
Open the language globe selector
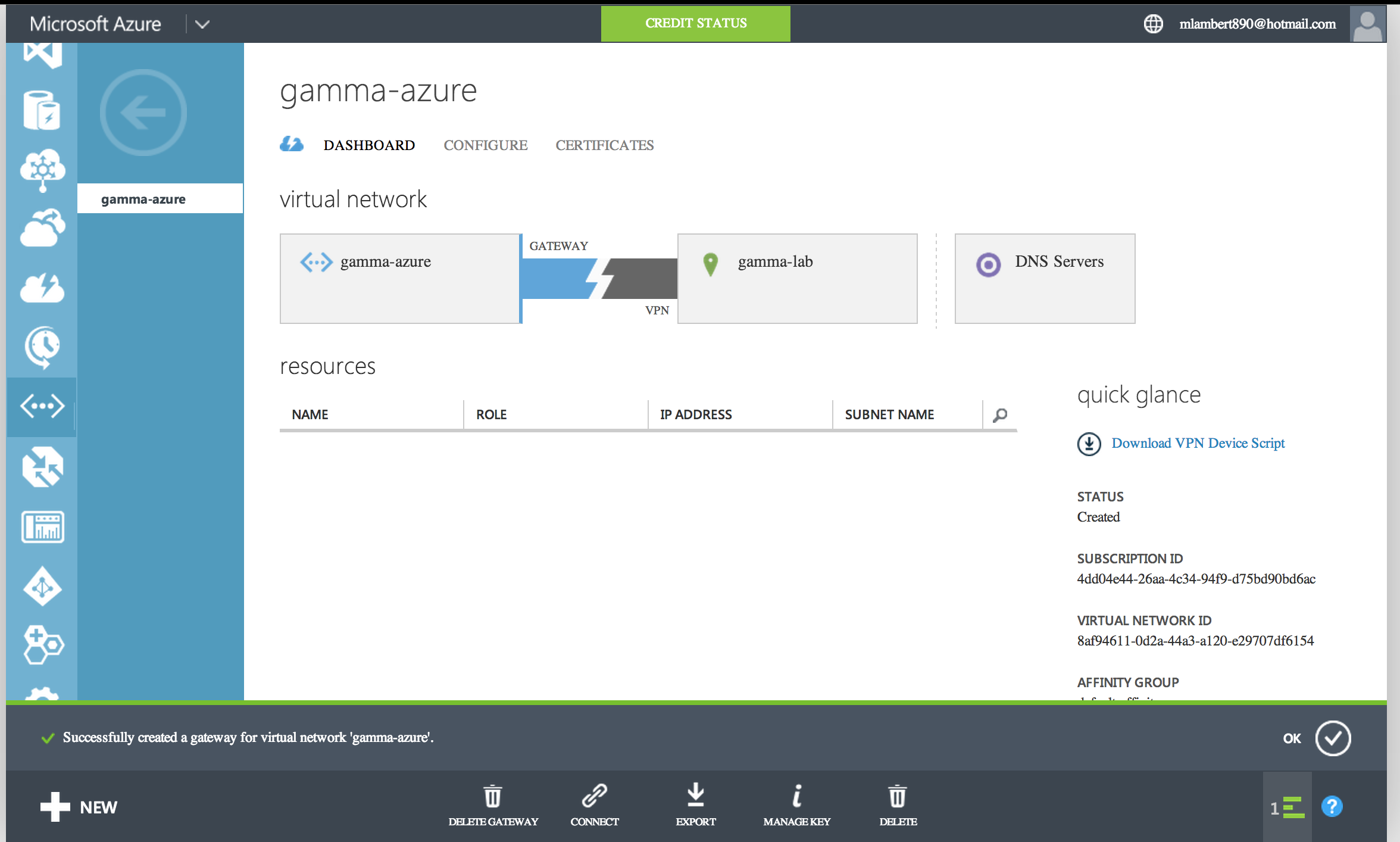1153,24
